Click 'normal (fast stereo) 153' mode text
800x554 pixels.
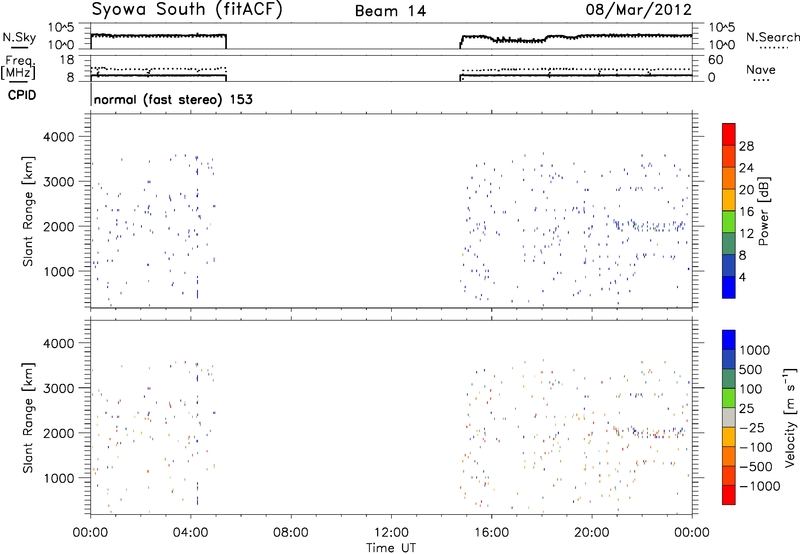[x=173, y=100]
